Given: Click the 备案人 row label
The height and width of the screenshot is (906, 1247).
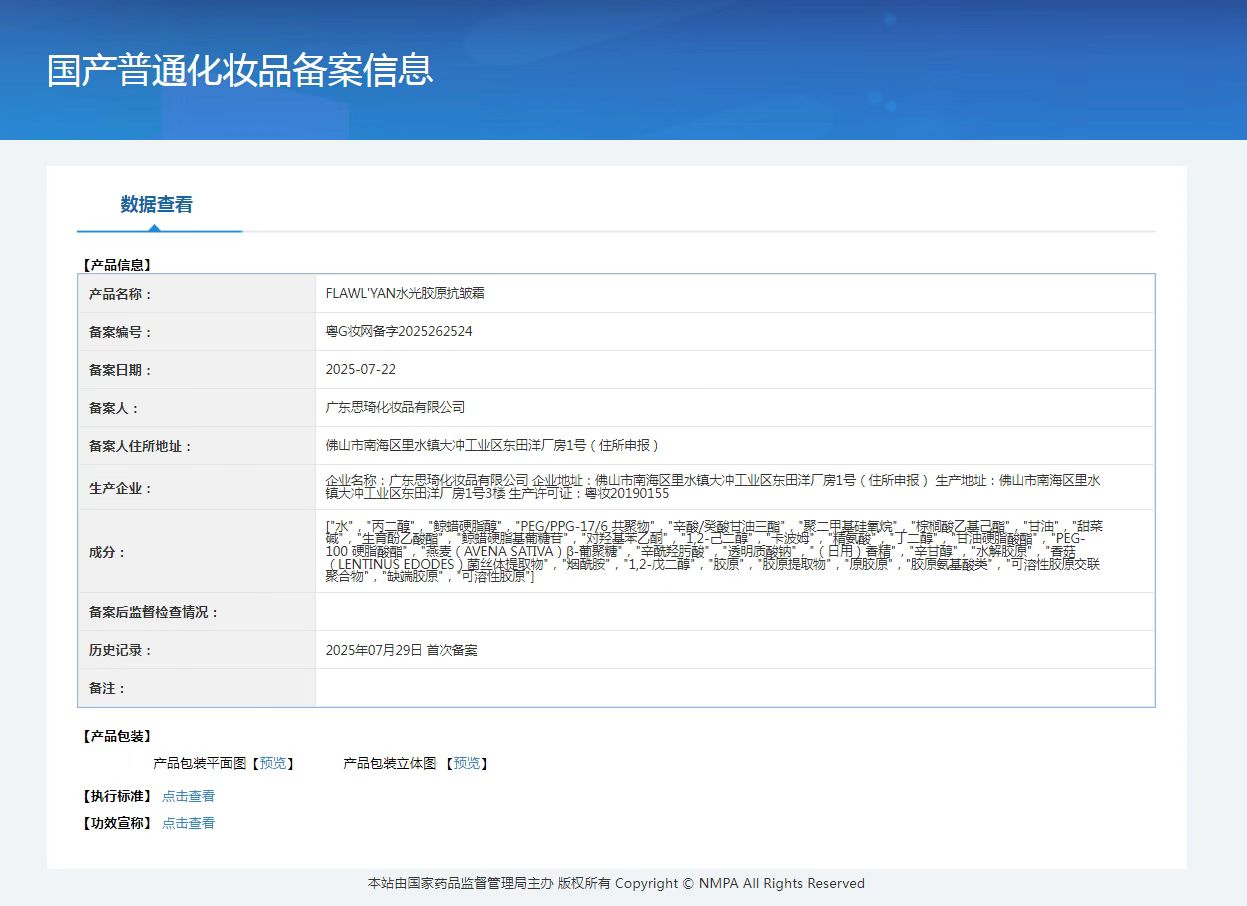Looking at the screenshot, I should click(114, 408).
